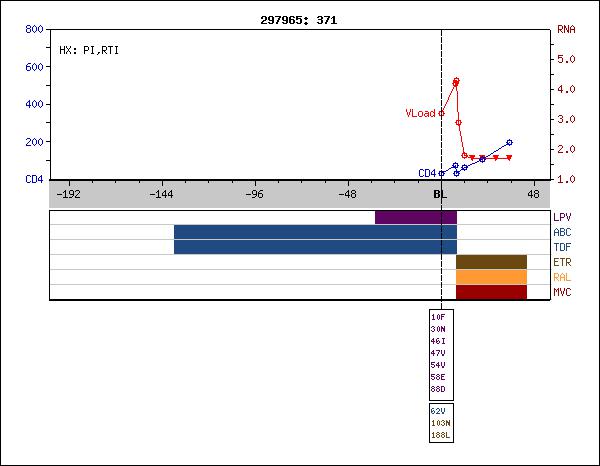Click the 188L mutation entry
This screenshot has width=600, height=466.
(439, 435)
